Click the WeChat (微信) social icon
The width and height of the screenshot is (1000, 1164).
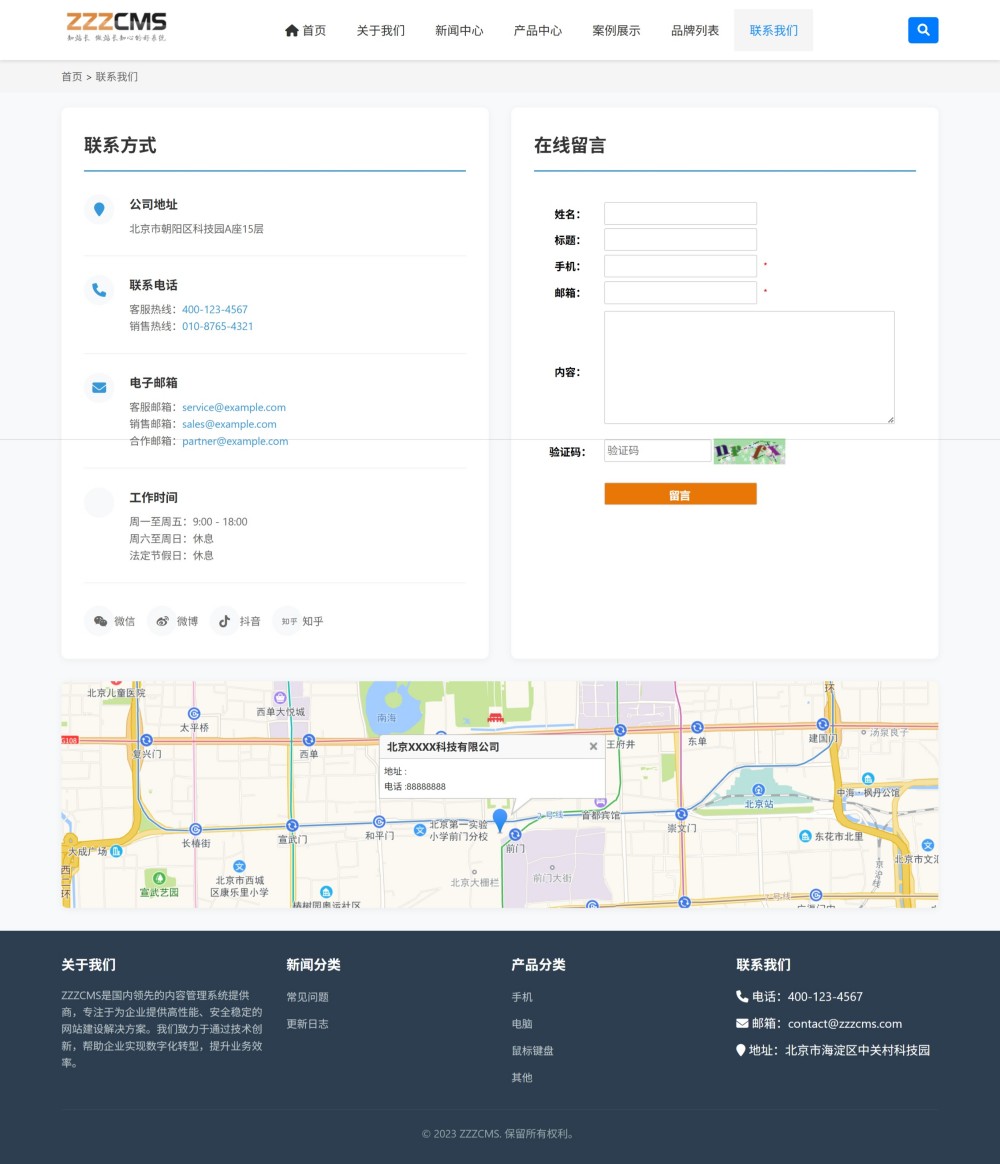coord(100,621)
